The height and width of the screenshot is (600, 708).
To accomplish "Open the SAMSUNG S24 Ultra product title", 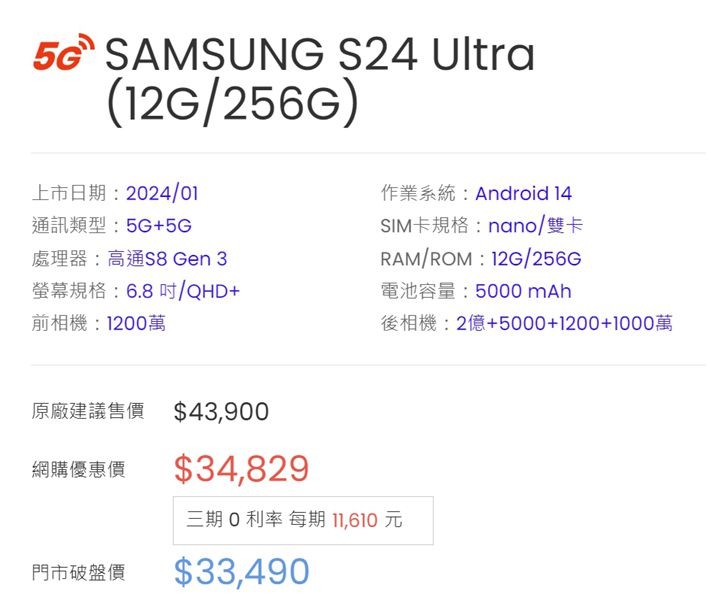I will point(320,79).
